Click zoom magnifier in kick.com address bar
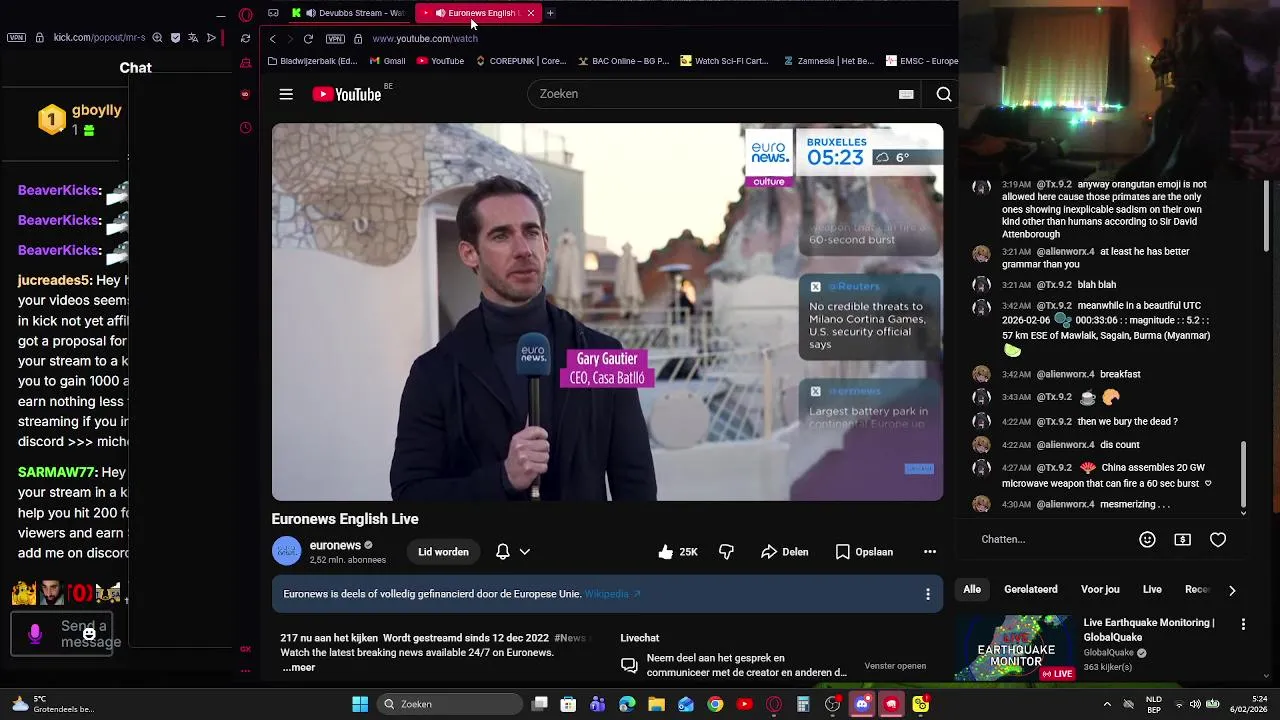Screen dimensions: 1280x720 pos(157,38)
